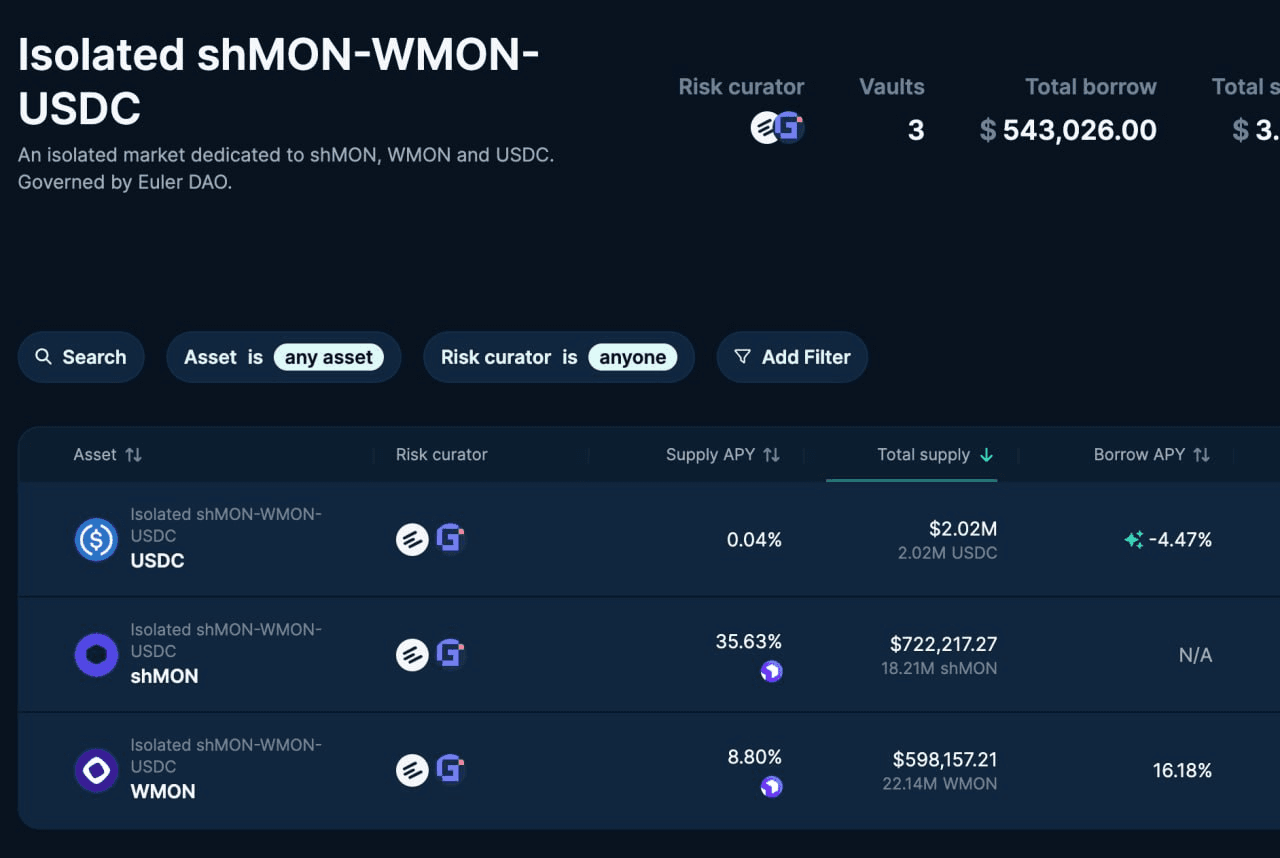Click the USDC token icon

pyautogui.click(x=96, y=540)
